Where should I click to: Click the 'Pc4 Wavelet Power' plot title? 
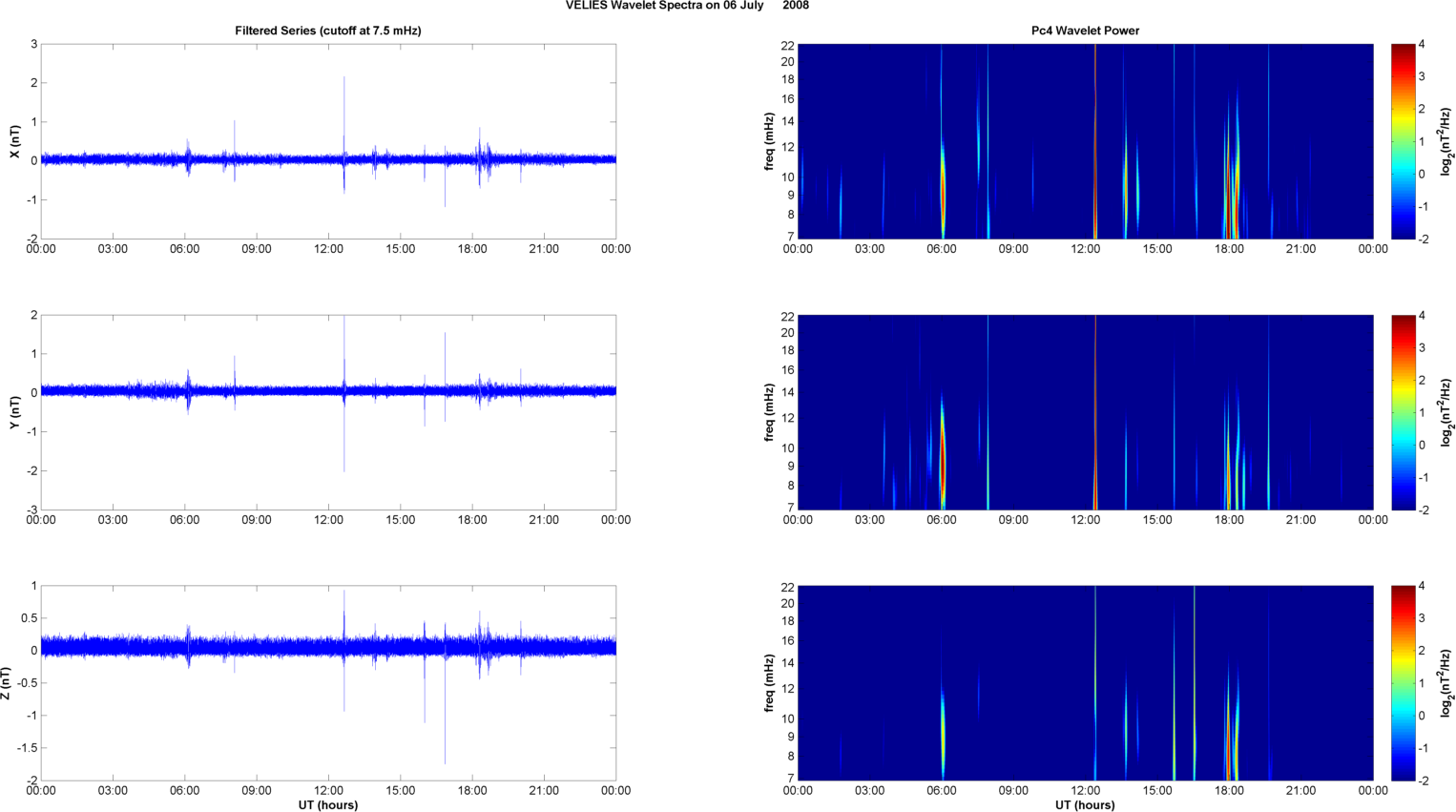(x=1085, y=31)
